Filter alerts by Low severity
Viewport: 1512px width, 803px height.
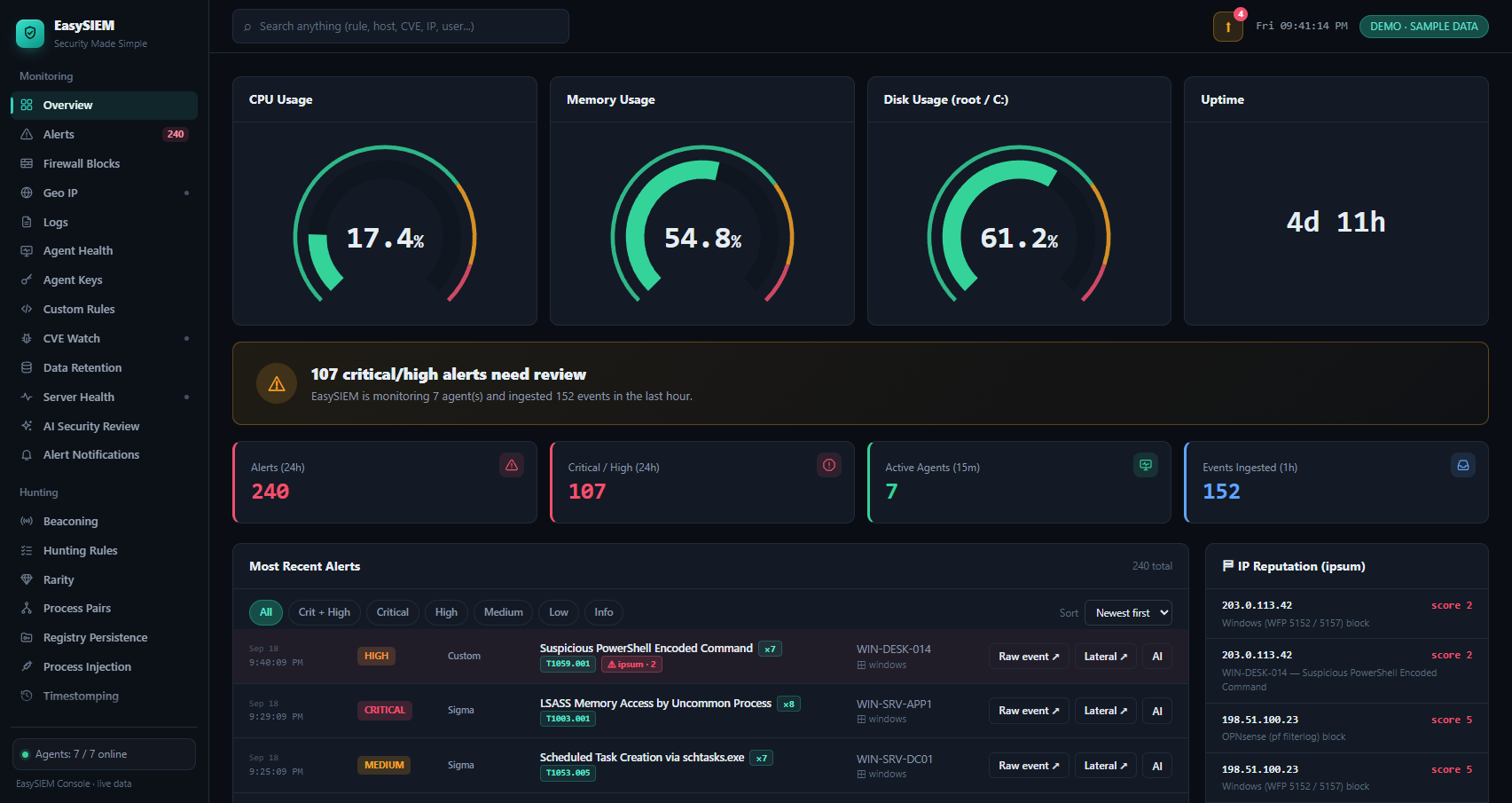tap(559, 612)
